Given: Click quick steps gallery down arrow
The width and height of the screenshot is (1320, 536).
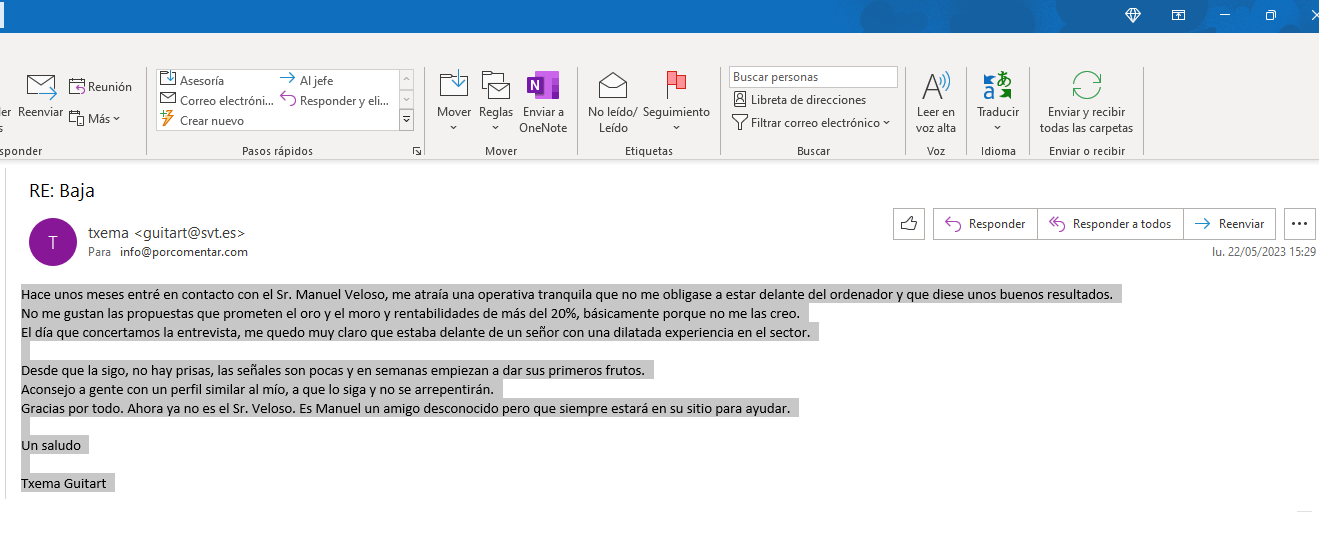Looking at the screenshot, I should click(407, 99).
